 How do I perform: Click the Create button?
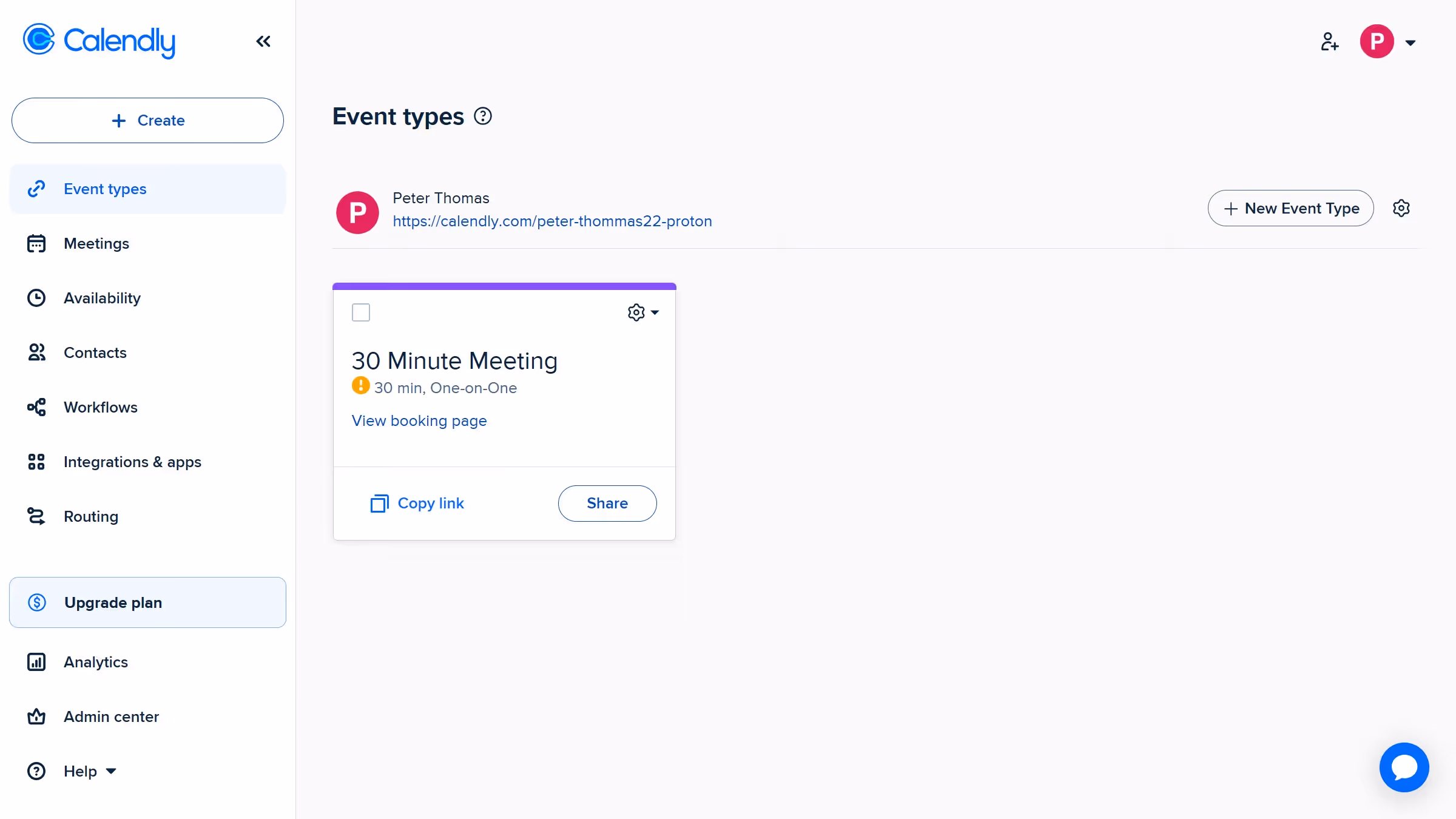tap(147, 120)
